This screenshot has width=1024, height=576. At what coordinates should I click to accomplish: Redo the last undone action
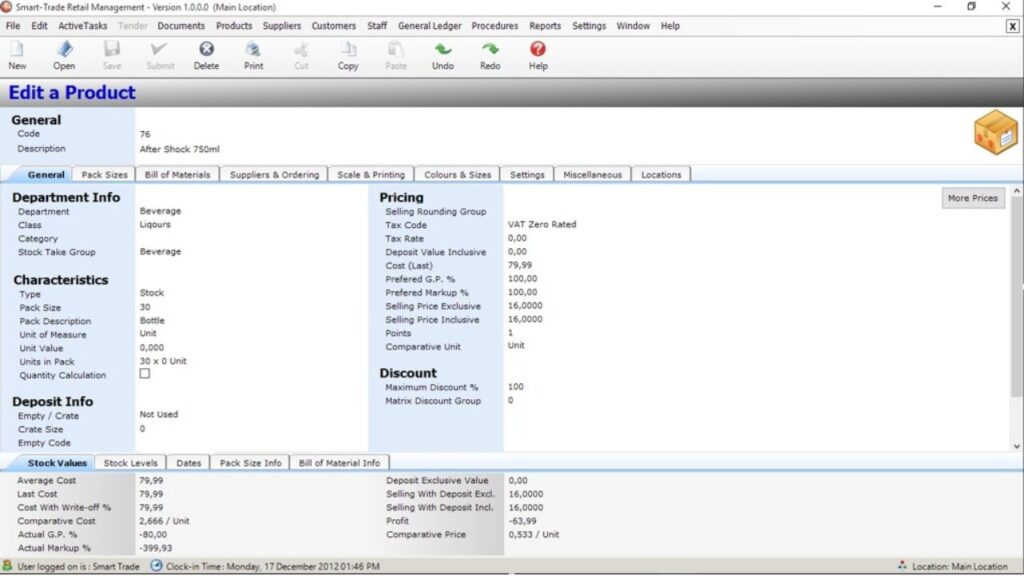click(490, 55)
